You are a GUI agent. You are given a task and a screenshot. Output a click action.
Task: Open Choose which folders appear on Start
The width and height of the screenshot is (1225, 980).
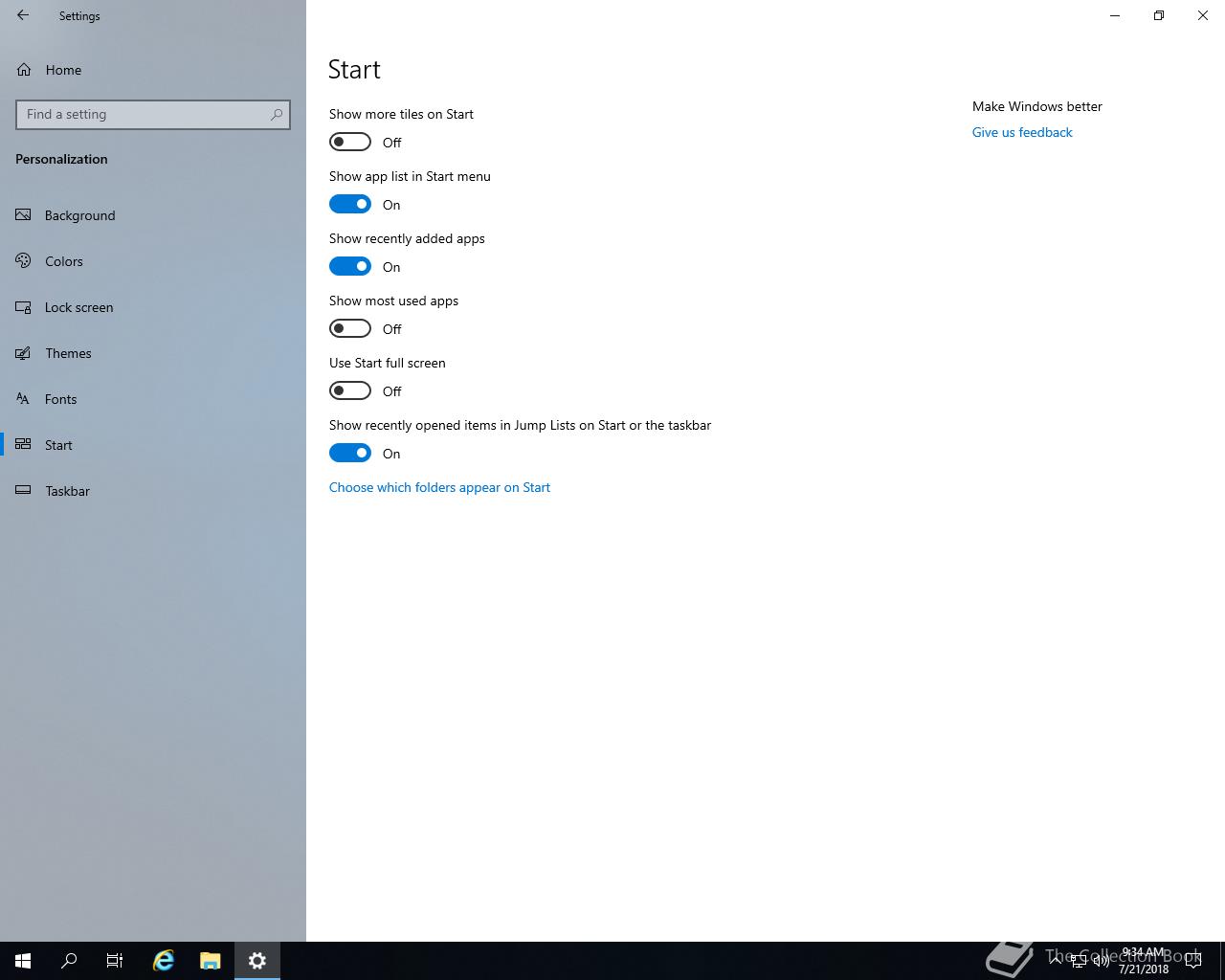point(439,487)
